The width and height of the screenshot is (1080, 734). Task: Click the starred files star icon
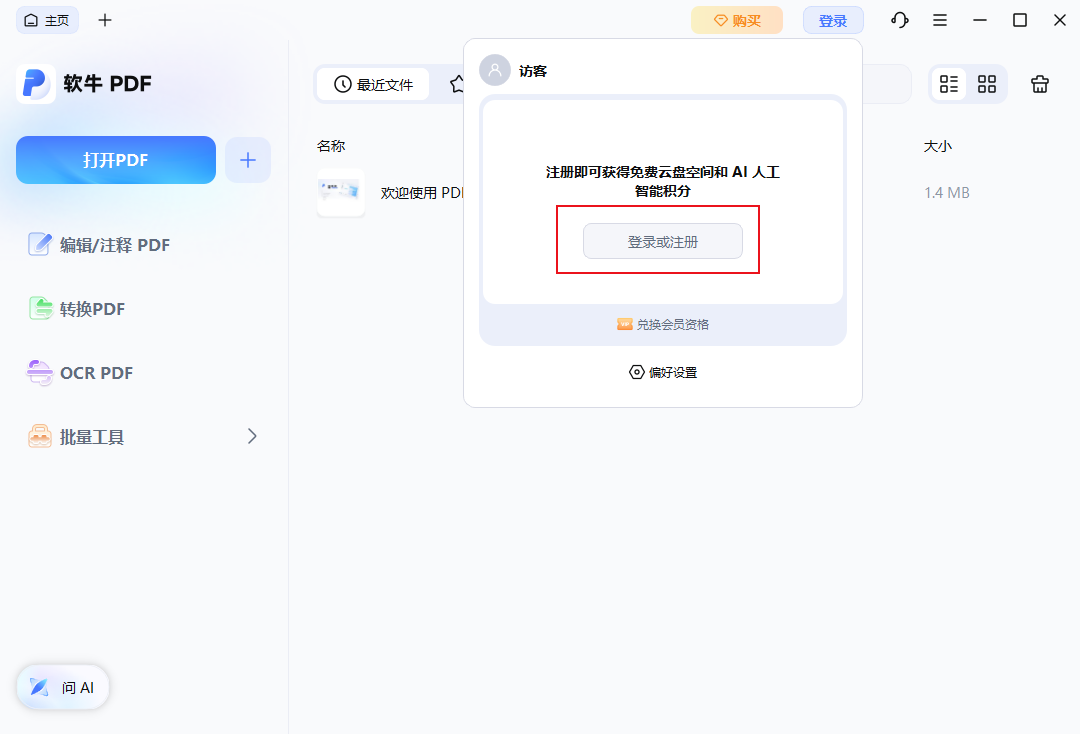(457, 84)
